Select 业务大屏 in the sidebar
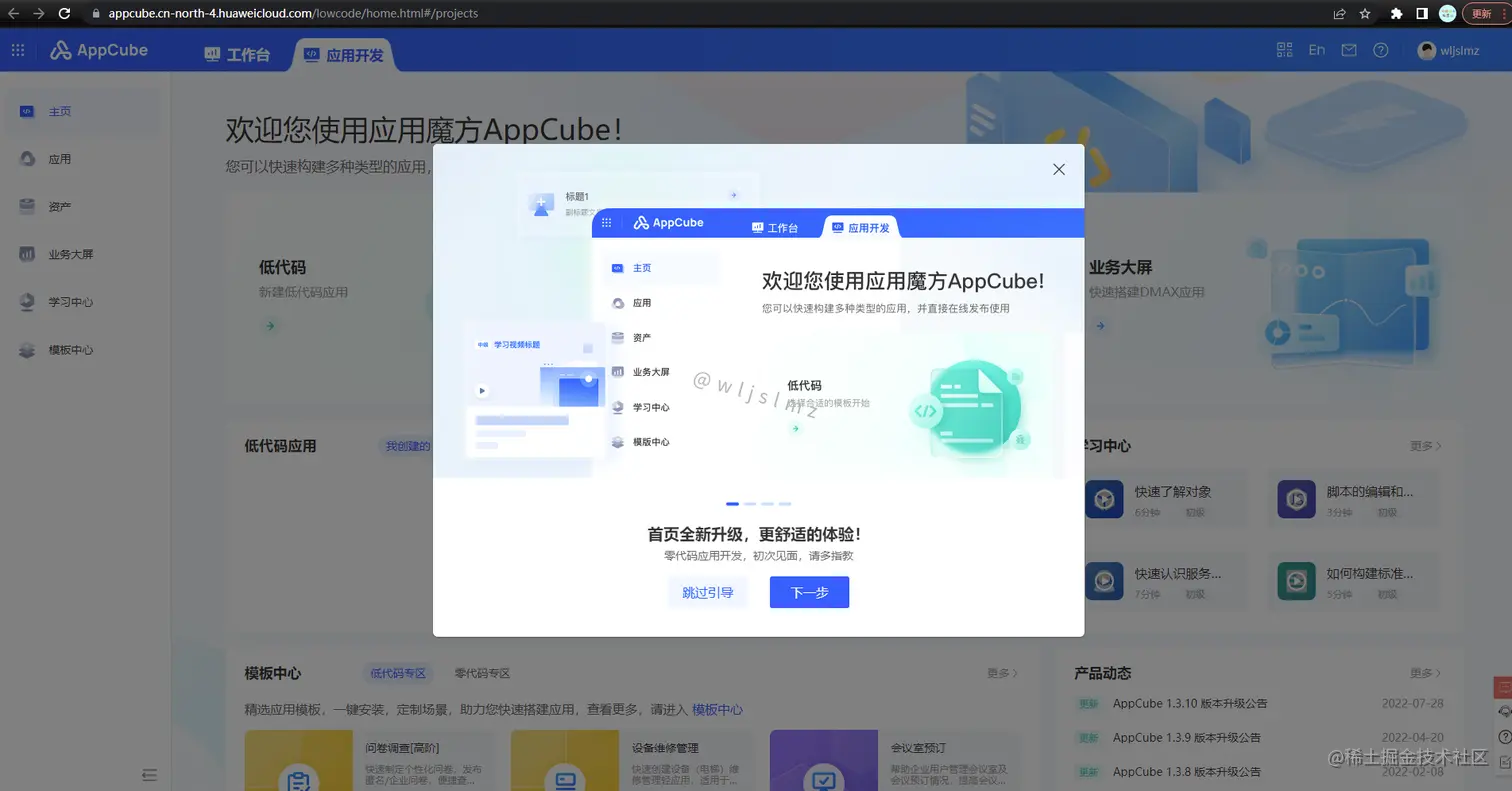 85,254
